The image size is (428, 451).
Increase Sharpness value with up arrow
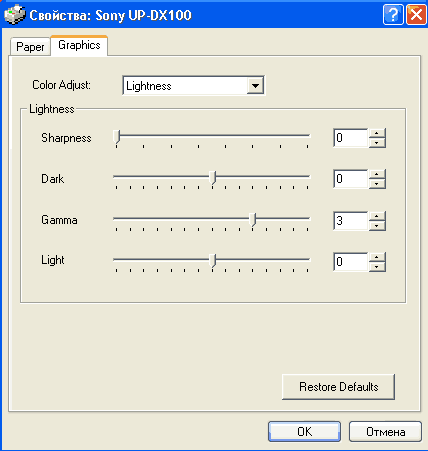(x=377, y=133)
